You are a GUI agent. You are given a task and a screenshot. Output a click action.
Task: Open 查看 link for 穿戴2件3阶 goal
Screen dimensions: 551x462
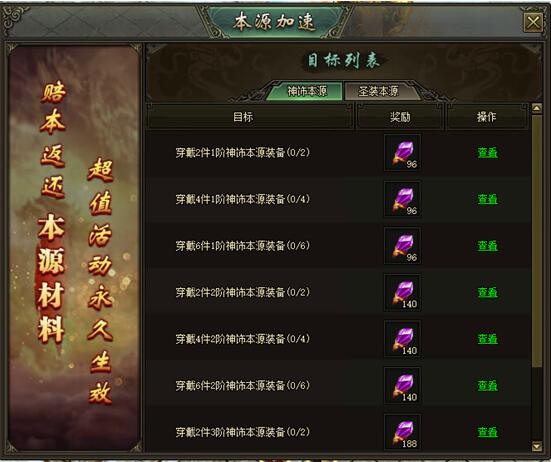click(x=487, y=432)
